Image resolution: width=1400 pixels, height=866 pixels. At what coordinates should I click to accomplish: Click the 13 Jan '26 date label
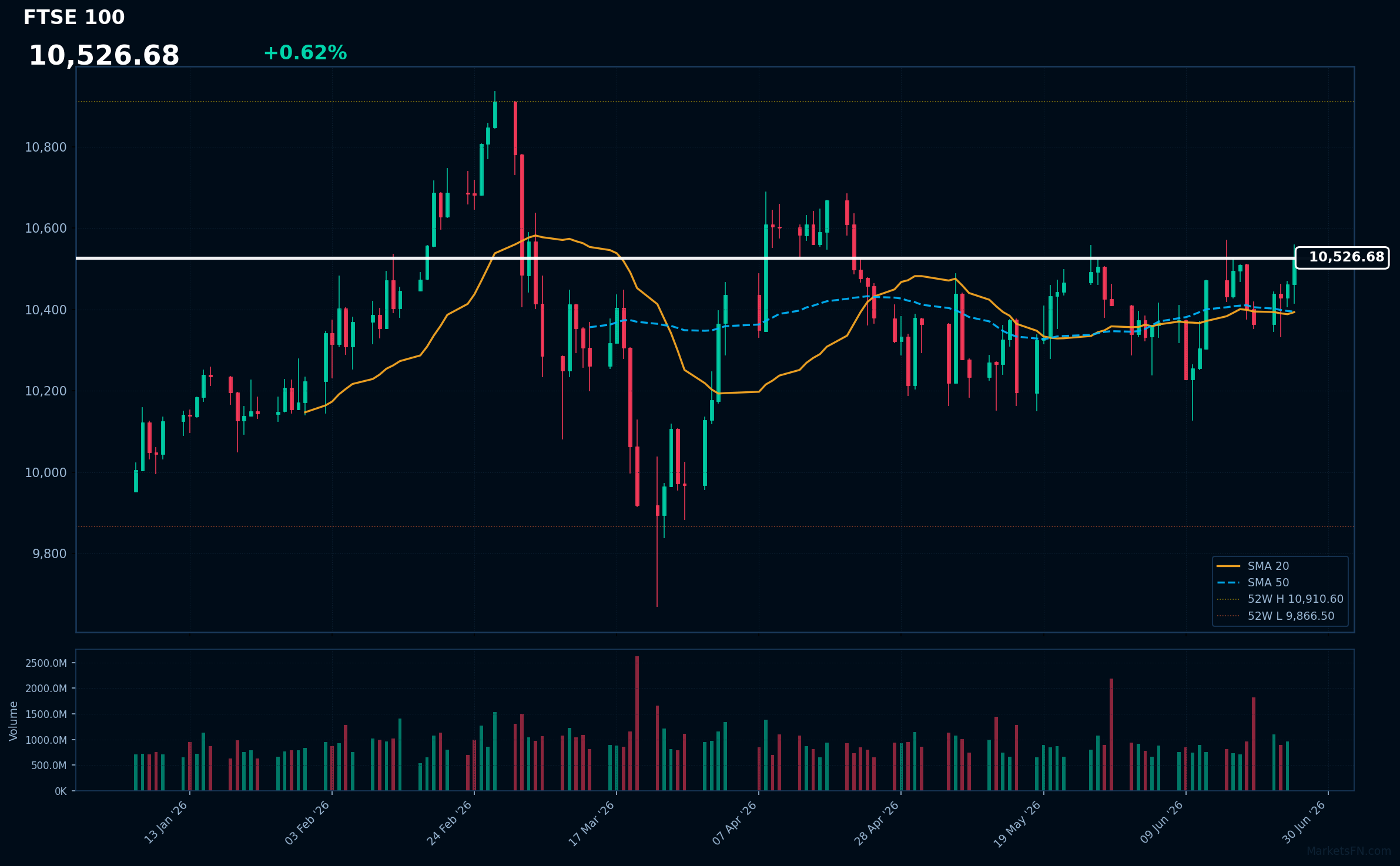167,822
